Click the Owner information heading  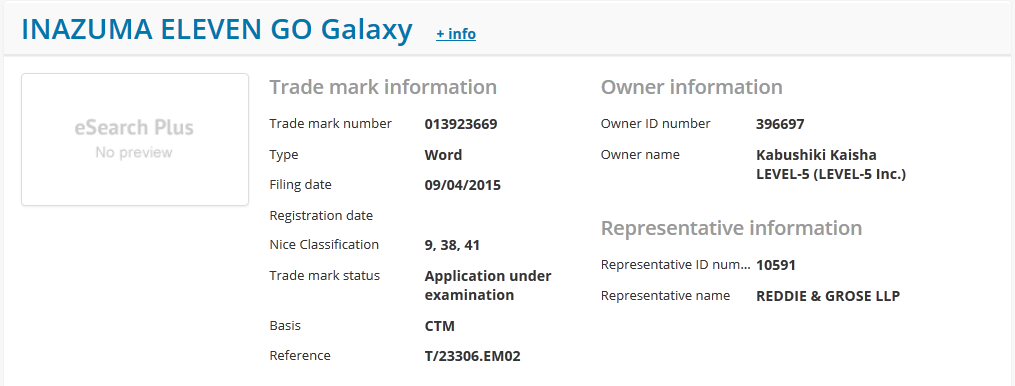coord(691,87)
